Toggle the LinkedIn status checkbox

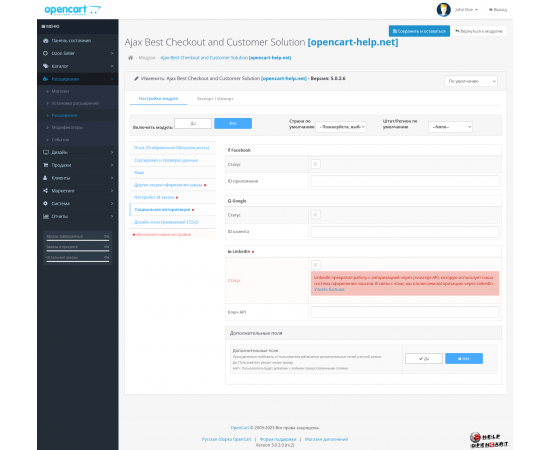315,265
